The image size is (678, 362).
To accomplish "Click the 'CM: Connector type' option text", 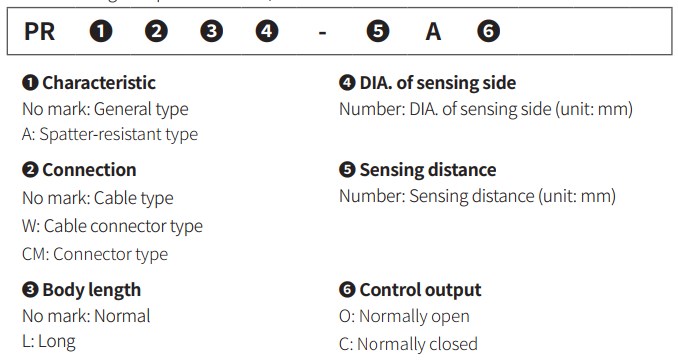I will [95, 254].
